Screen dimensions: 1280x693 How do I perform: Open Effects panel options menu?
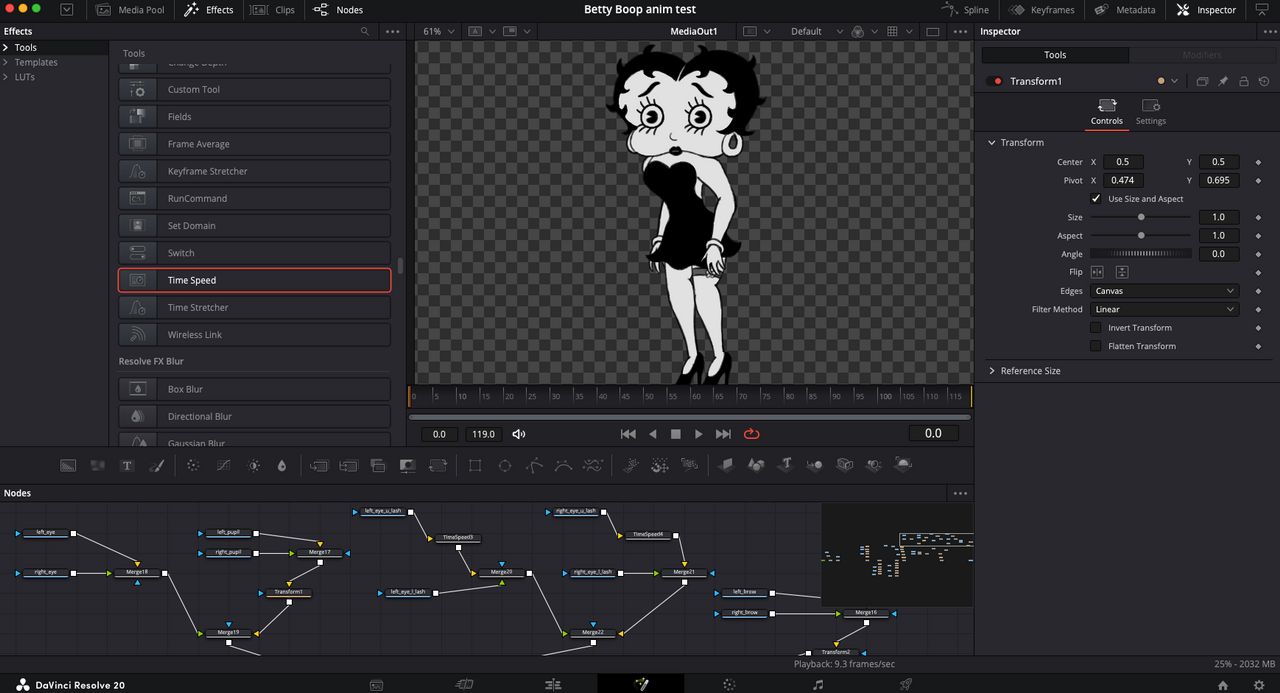click(393, 31)
